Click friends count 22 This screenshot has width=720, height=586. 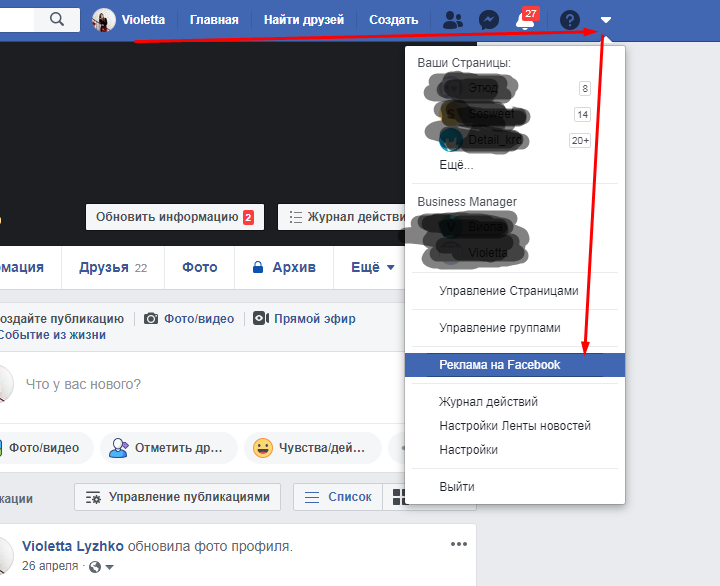pos(141,268)
